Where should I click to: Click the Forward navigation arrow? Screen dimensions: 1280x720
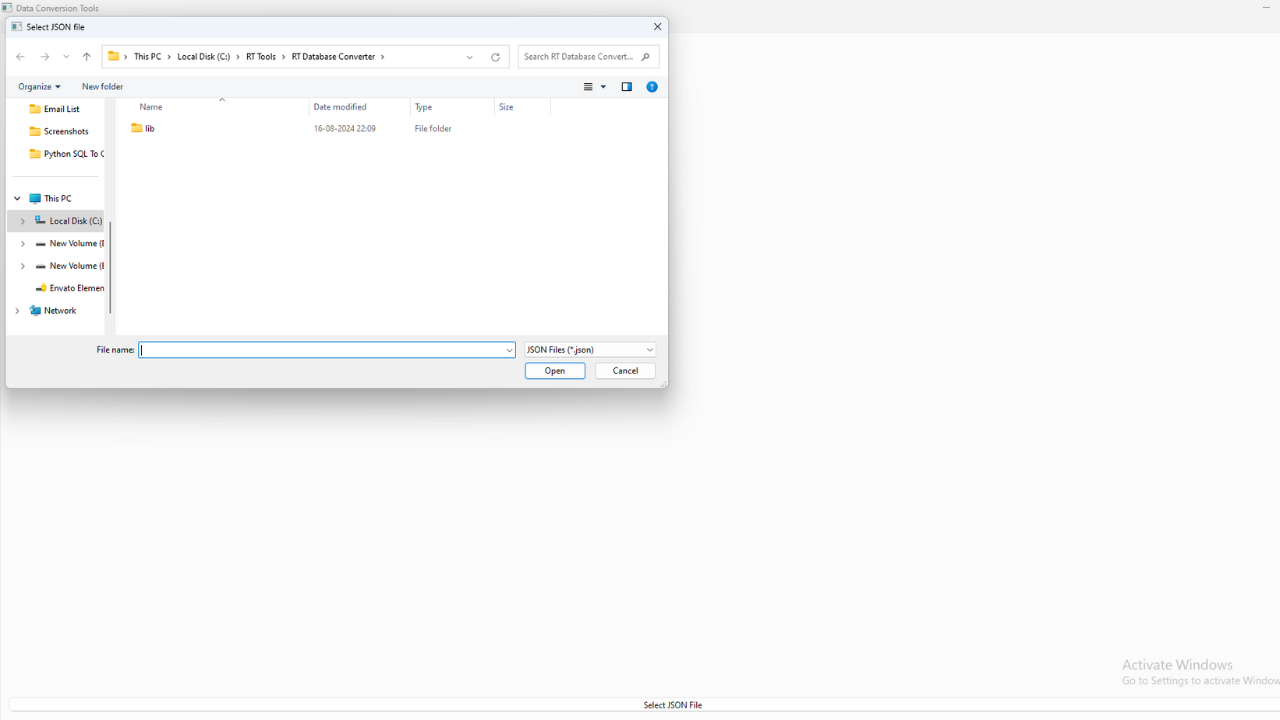pyautogui.click(x=44, y=57)
